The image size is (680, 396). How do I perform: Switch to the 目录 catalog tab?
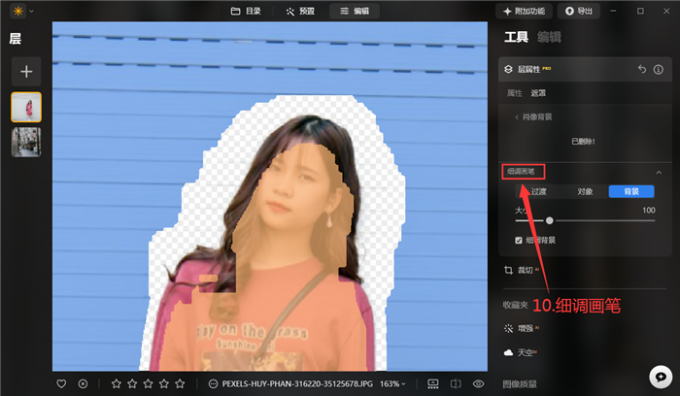pyautogui.click(x=245, y=11)
